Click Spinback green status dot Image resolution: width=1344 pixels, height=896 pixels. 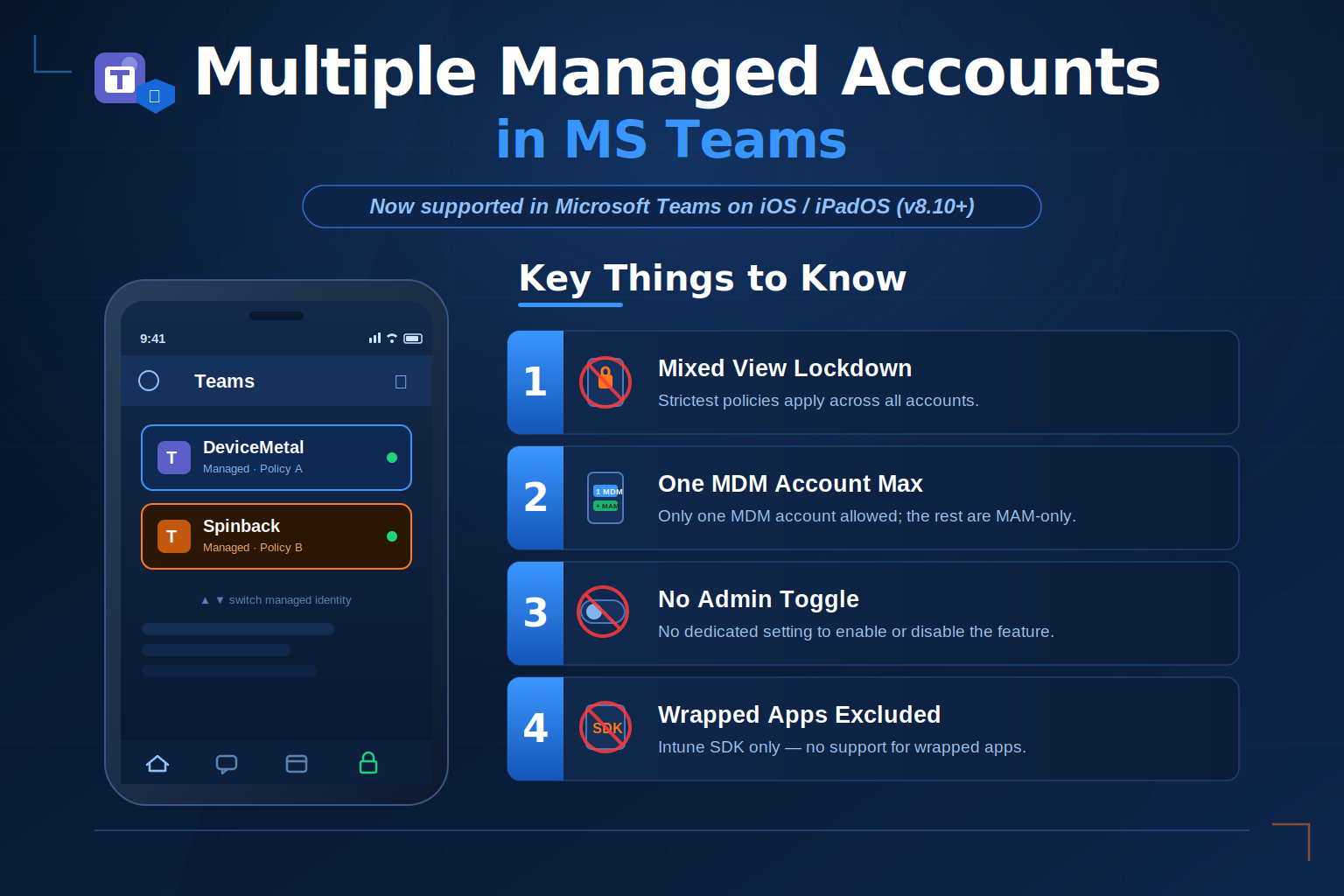tap(392, 536)
